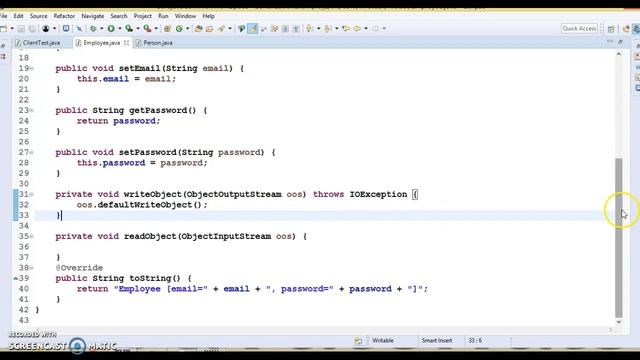This screenshot has height=360, width=640.
Task: Maximize the editor area
Action: coord(620,42)
